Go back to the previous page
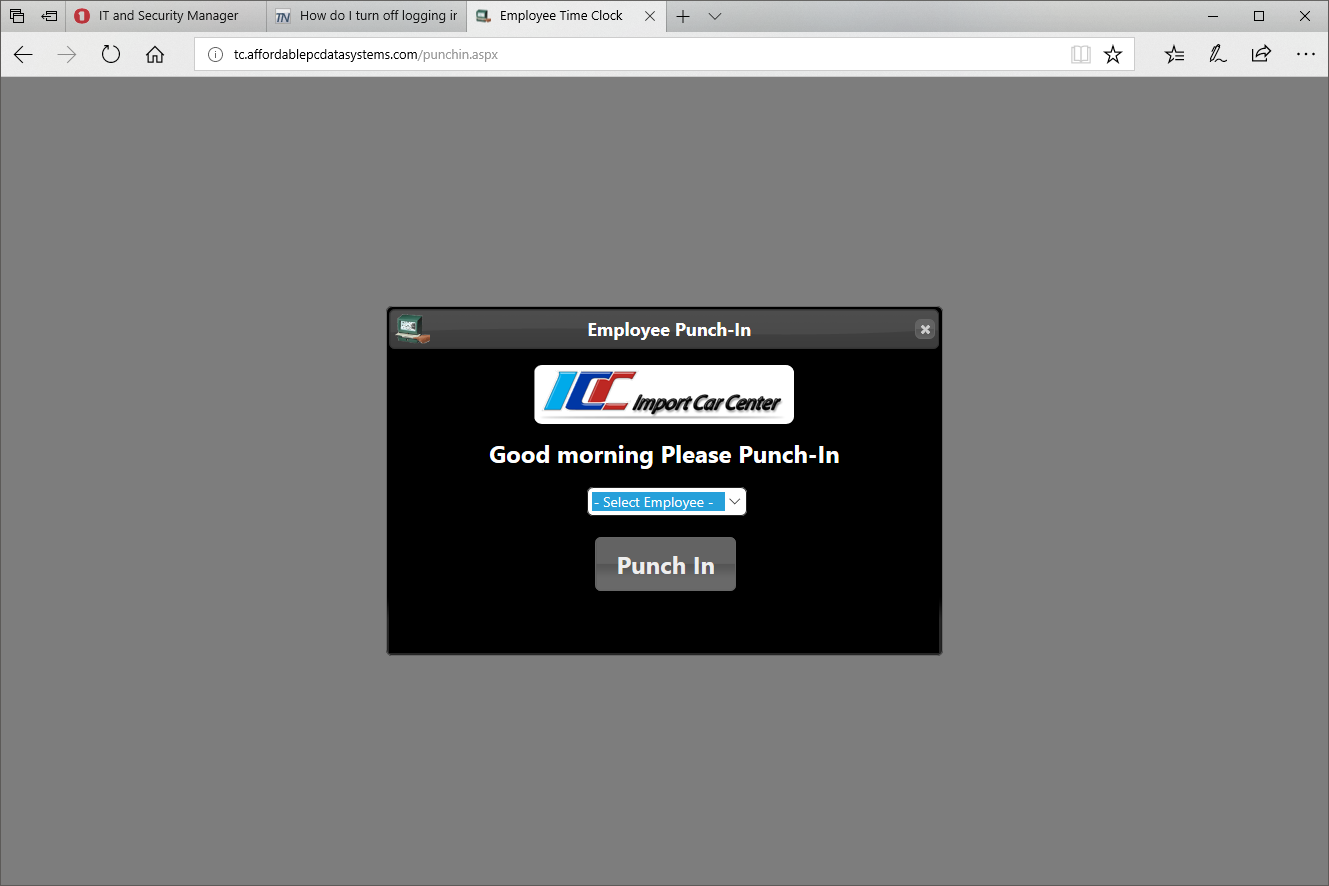Viewport: 1329px width, 886px height. (x=23, y=55)
